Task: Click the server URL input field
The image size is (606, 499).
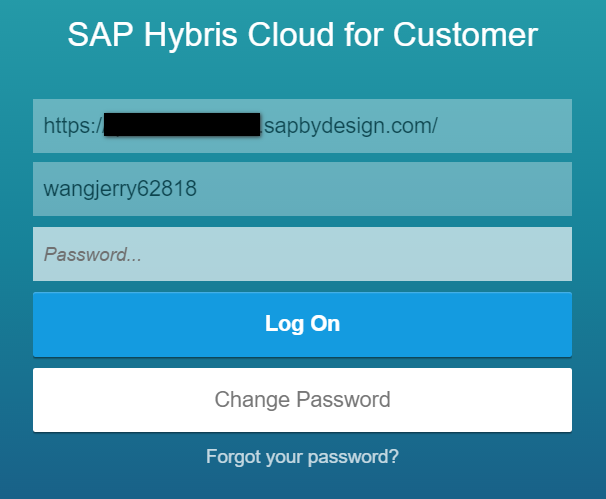Action: pos(302,126)
